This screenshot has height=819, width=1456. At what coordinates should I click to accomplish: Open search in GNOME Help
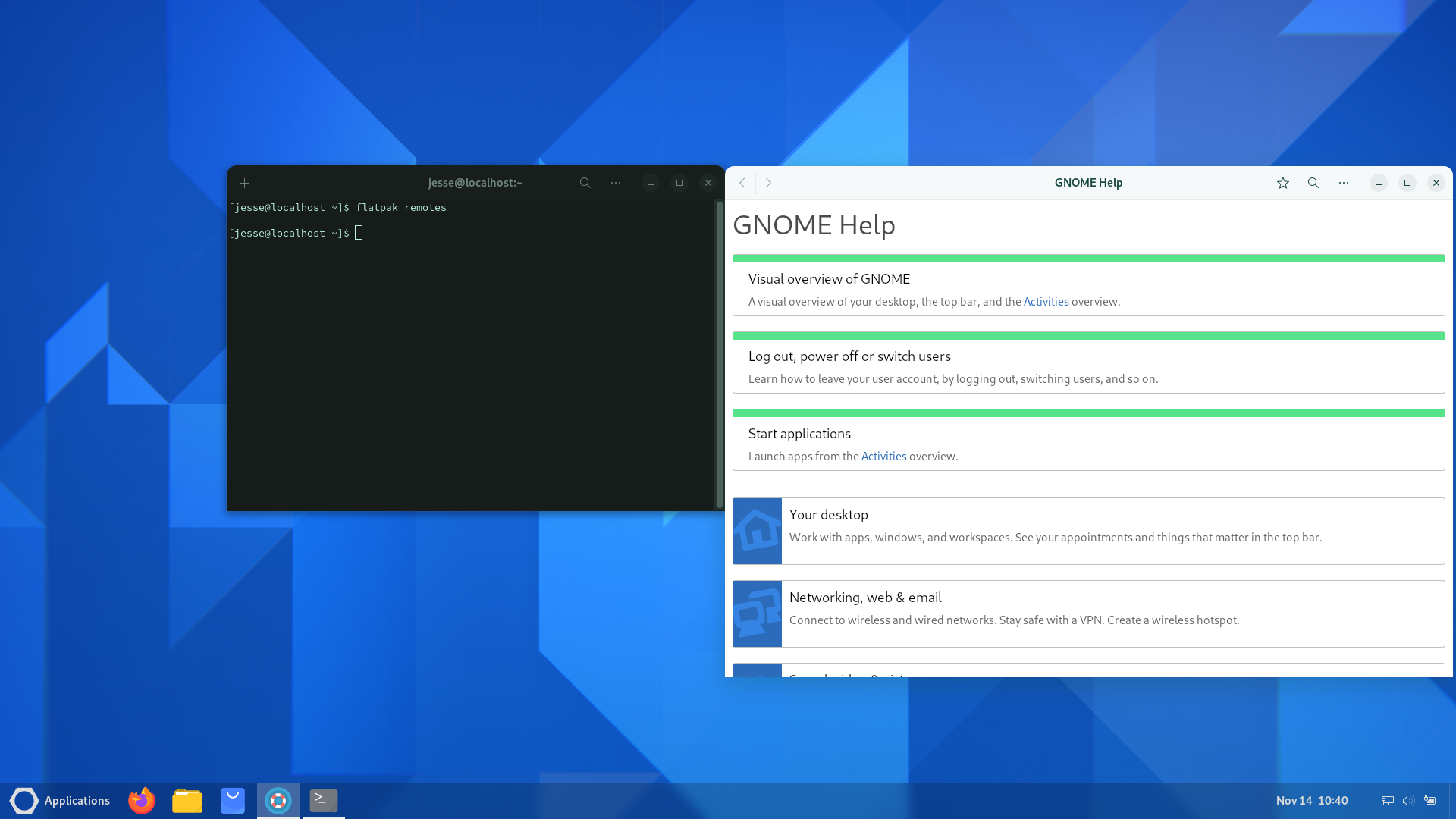coord(1313,183)
